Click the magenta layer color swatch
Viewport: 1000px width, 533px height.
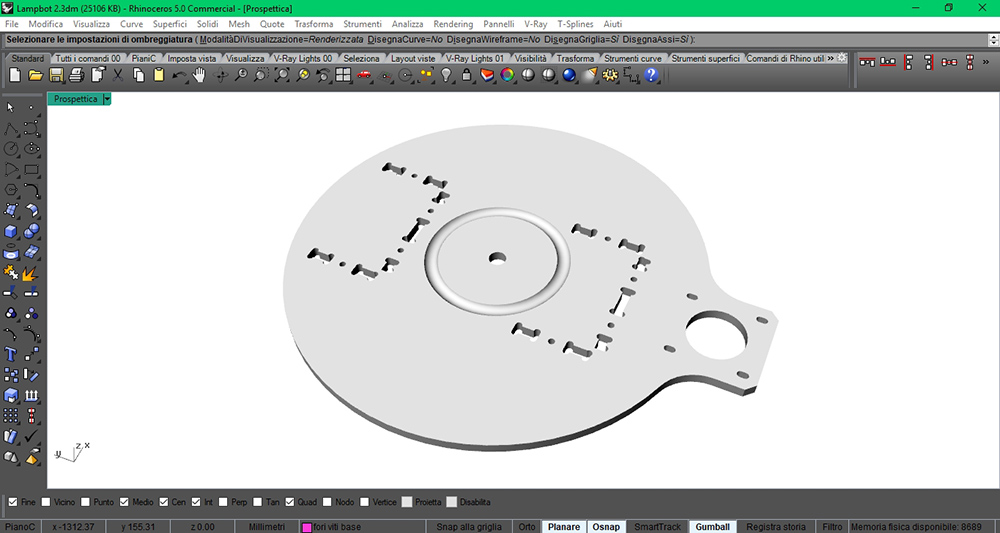[307, 528]
